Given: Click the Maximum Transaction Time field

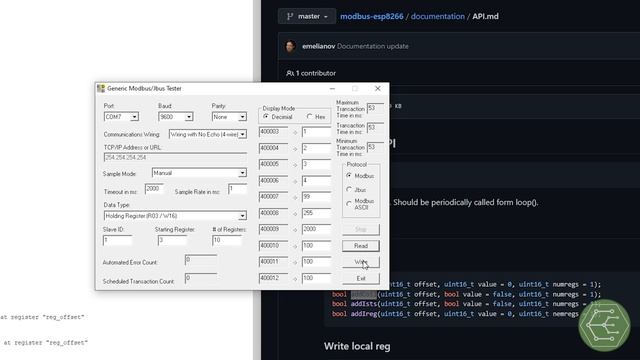Looking at the screenshot, I should click(375, 109).
